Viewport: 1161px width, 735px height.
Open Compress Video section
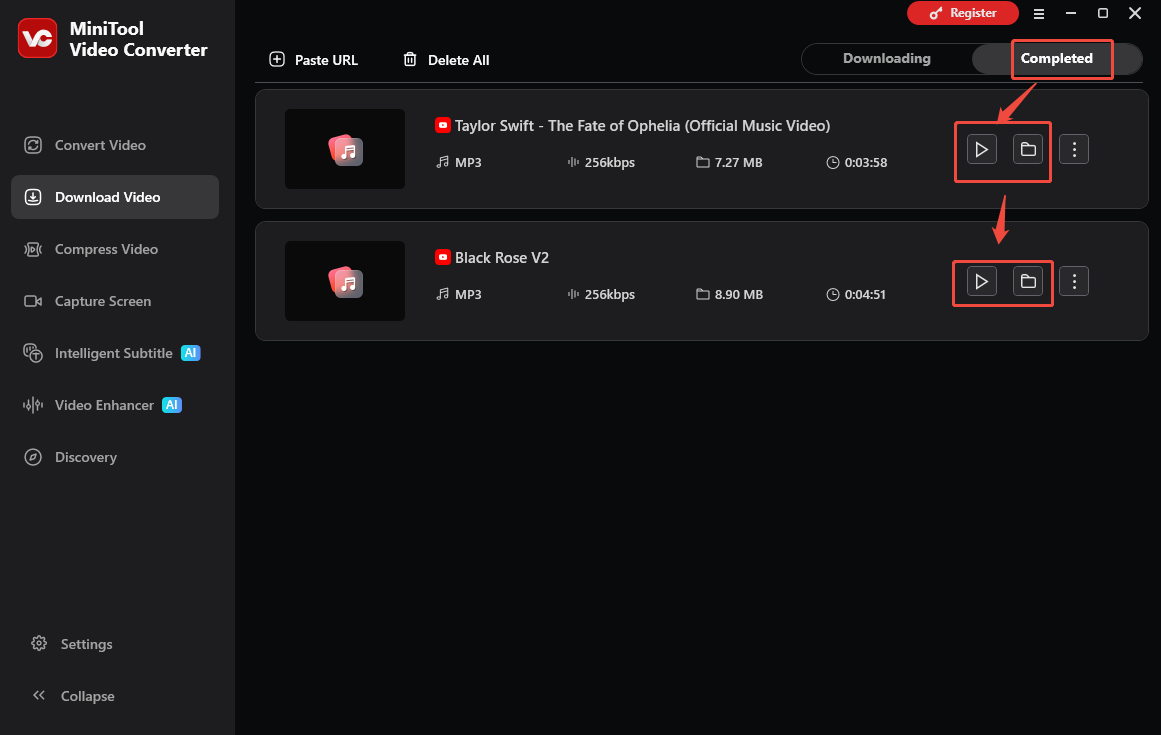click(115, 249)
